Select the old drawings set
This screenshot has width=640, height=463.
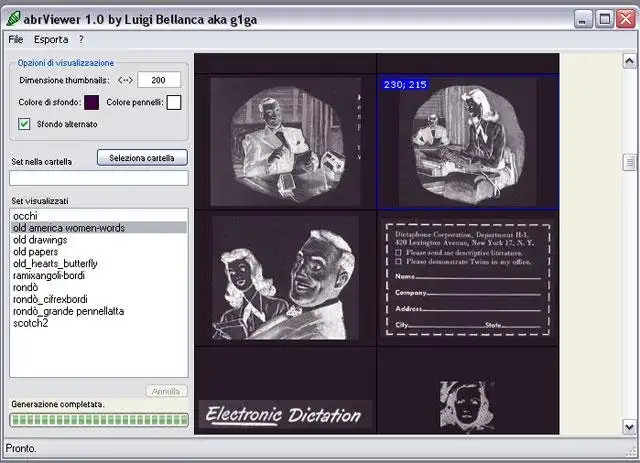pos(99,240)
